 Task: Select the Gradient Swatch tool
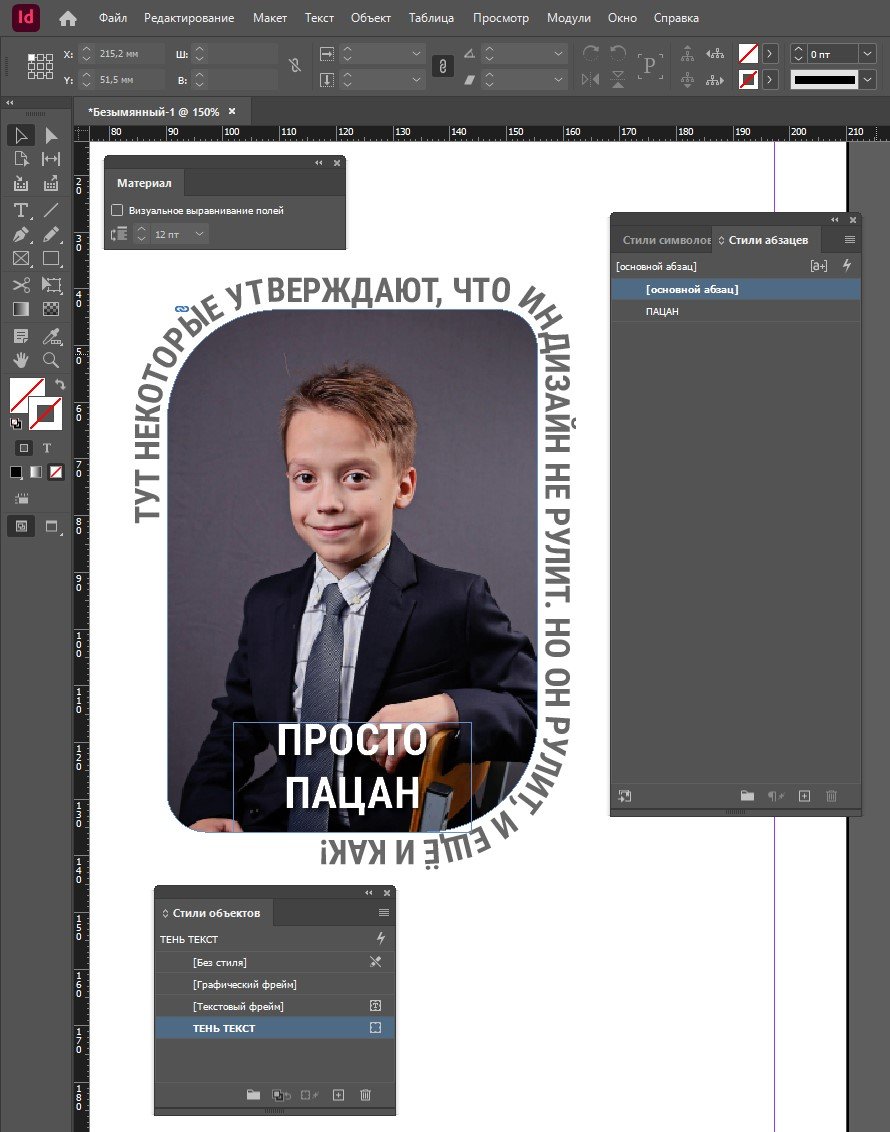click(21, 309)
